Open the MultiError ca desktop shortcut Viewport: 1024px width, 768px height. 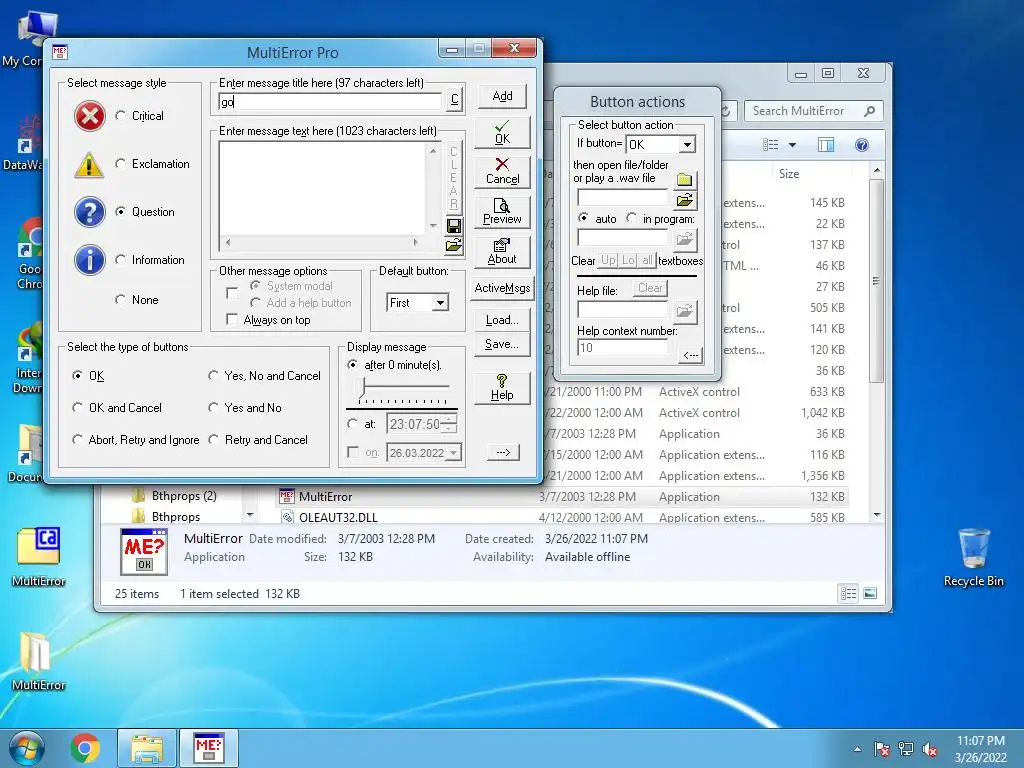point(39,555)
